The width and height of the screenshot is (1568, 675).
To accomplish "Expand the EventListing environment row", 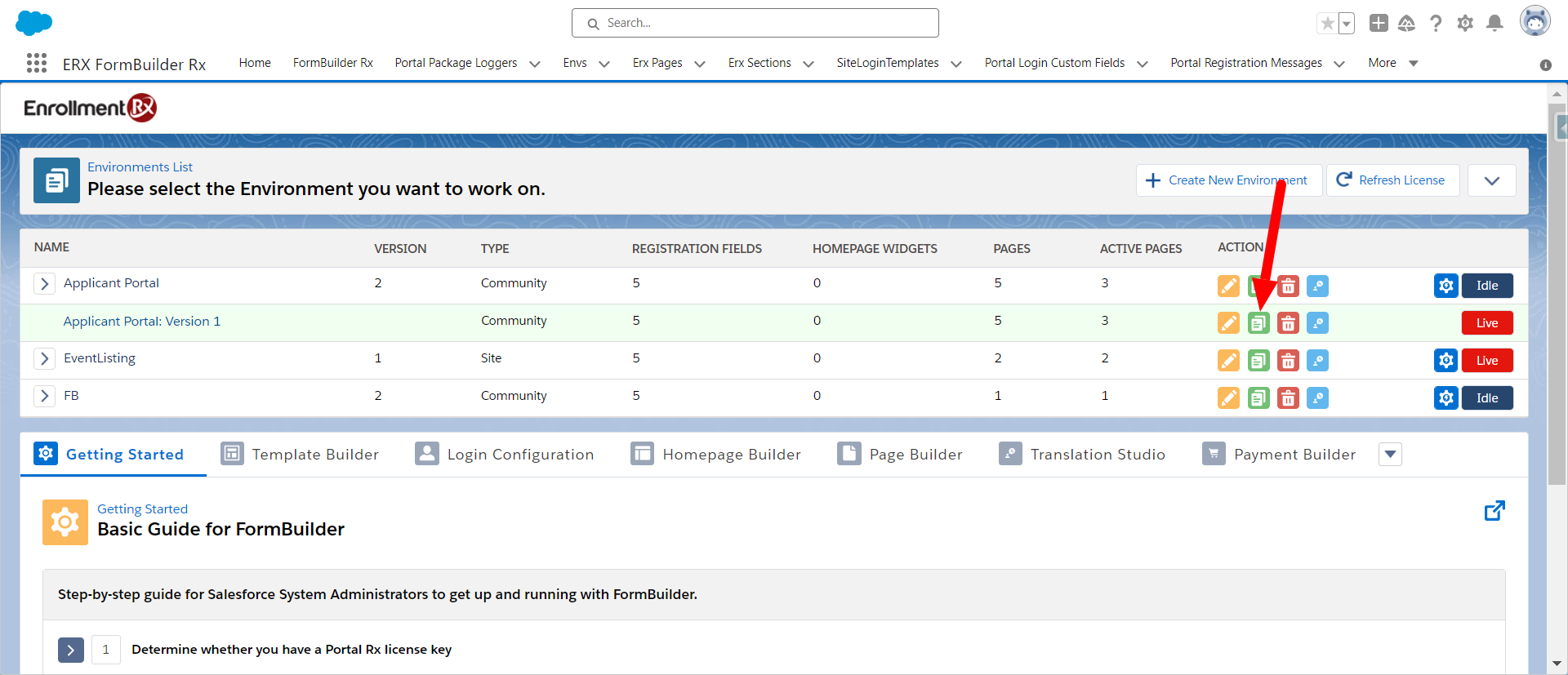I will 45,358.
